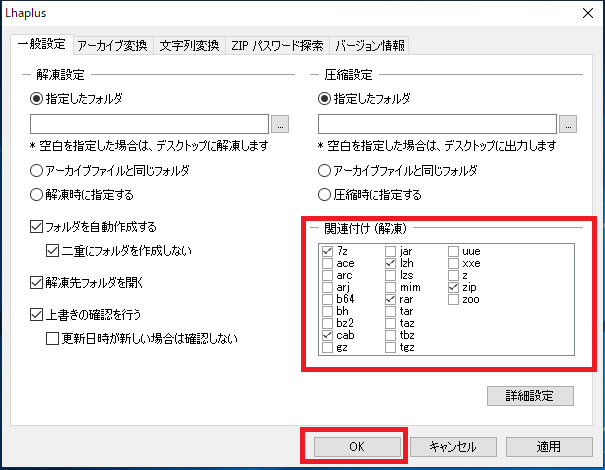Switch to the アーカイブ変換 tab
This screenshot has height=470, width=605.
pos(112,46)
